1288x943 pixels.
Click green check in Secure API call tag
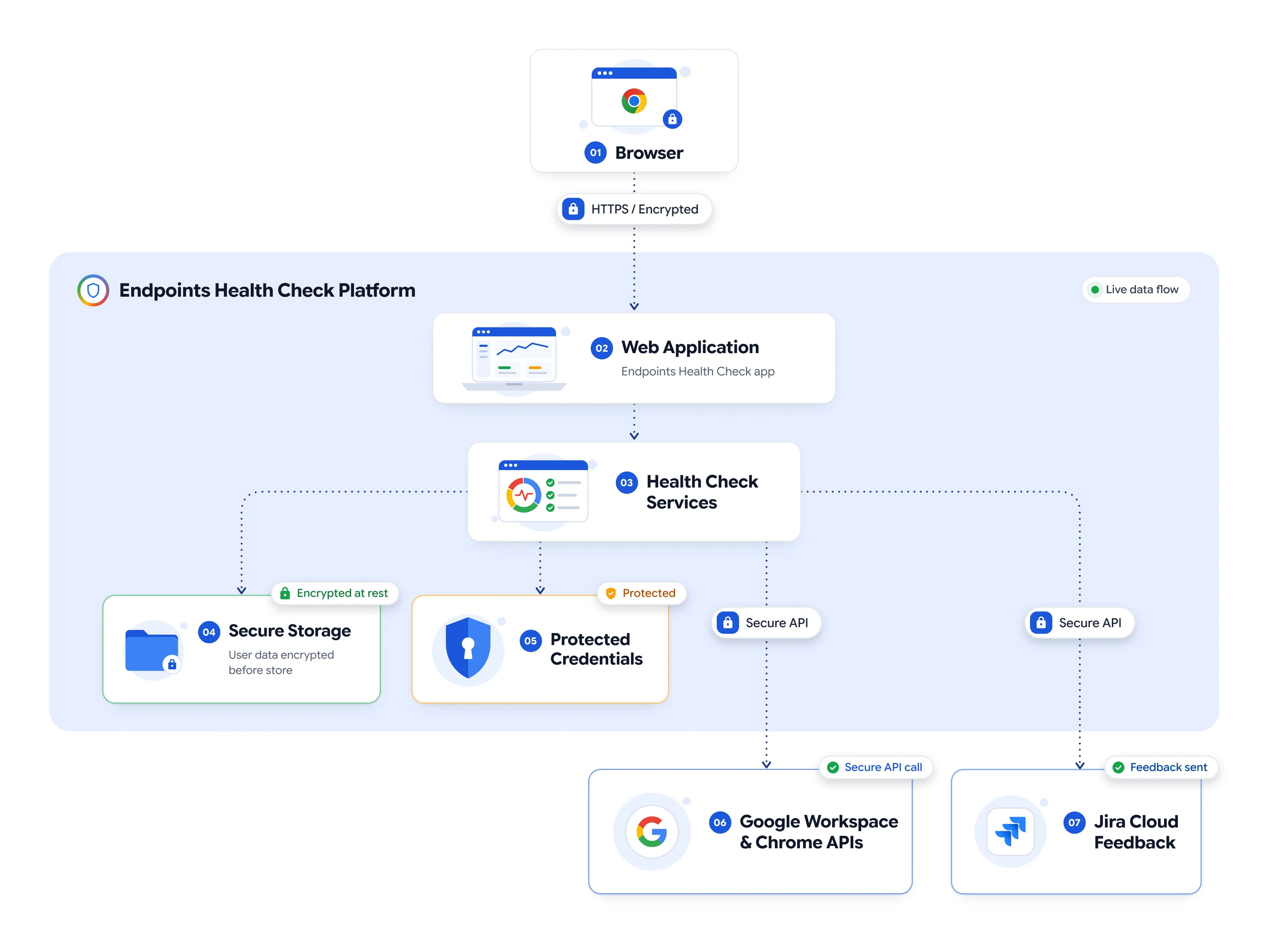833,768
